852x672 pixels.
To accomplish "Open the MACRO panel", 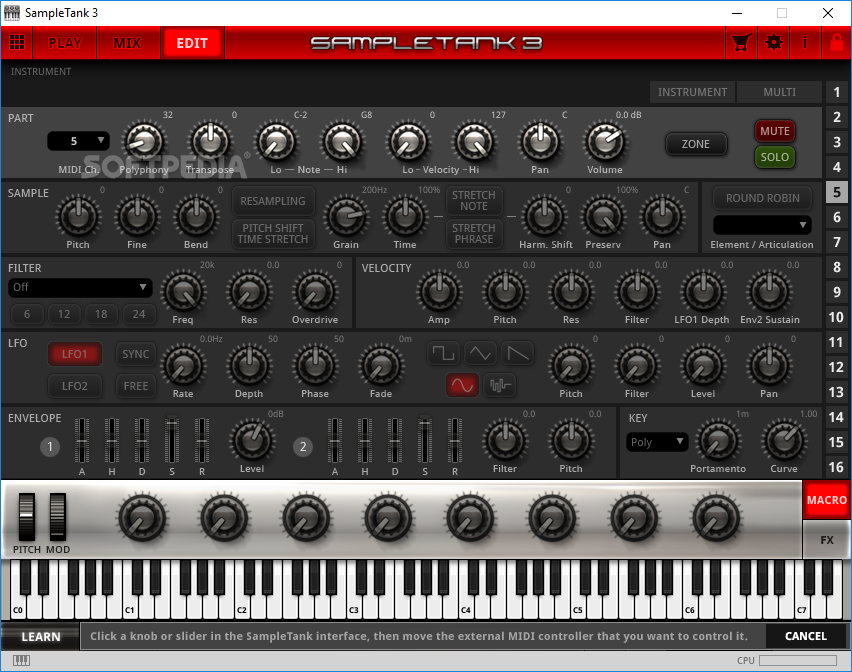I will click(x=826, y=500).
